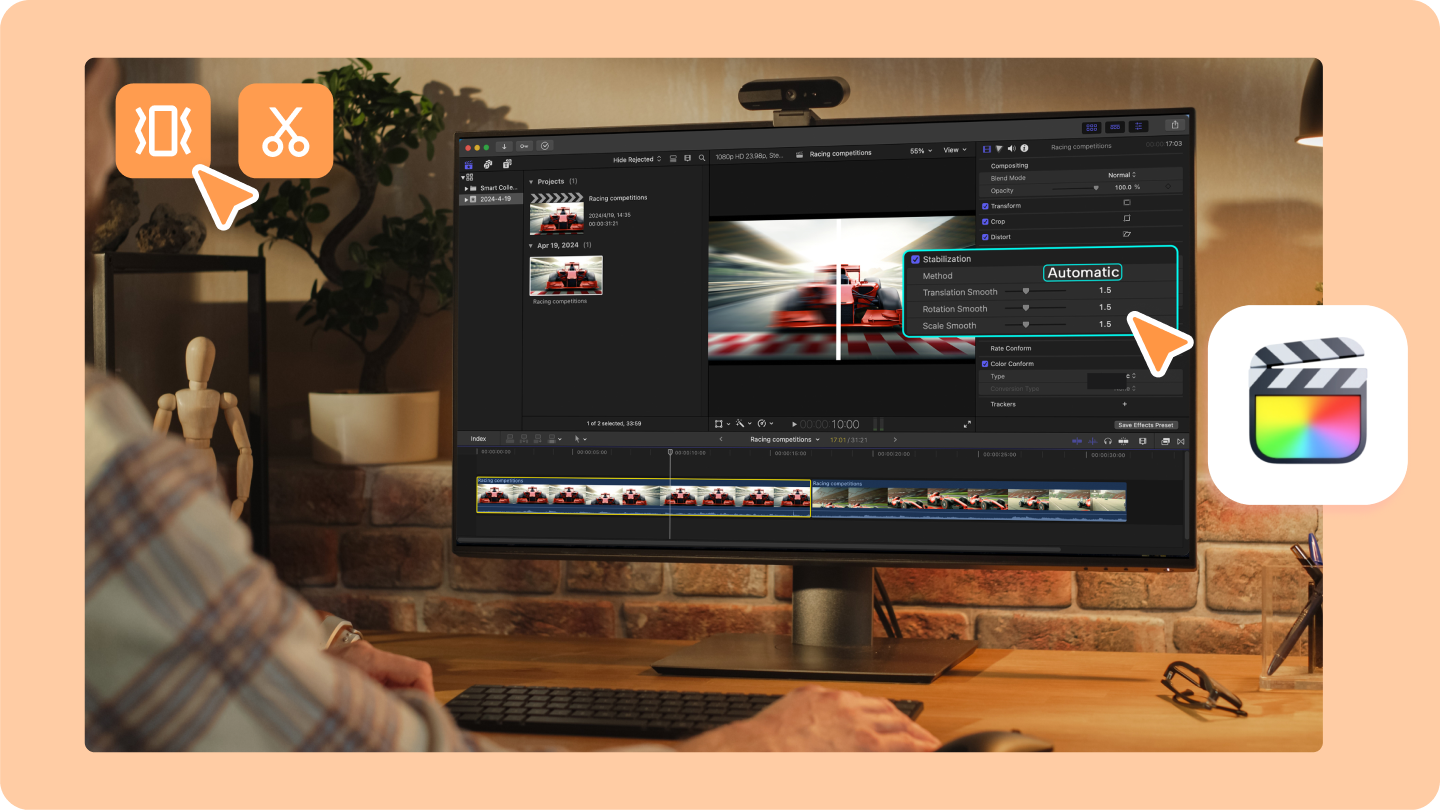Screen dimensions: 1440x810
Task: Click the Save Effects Preset button
Action: [1146, 424]
